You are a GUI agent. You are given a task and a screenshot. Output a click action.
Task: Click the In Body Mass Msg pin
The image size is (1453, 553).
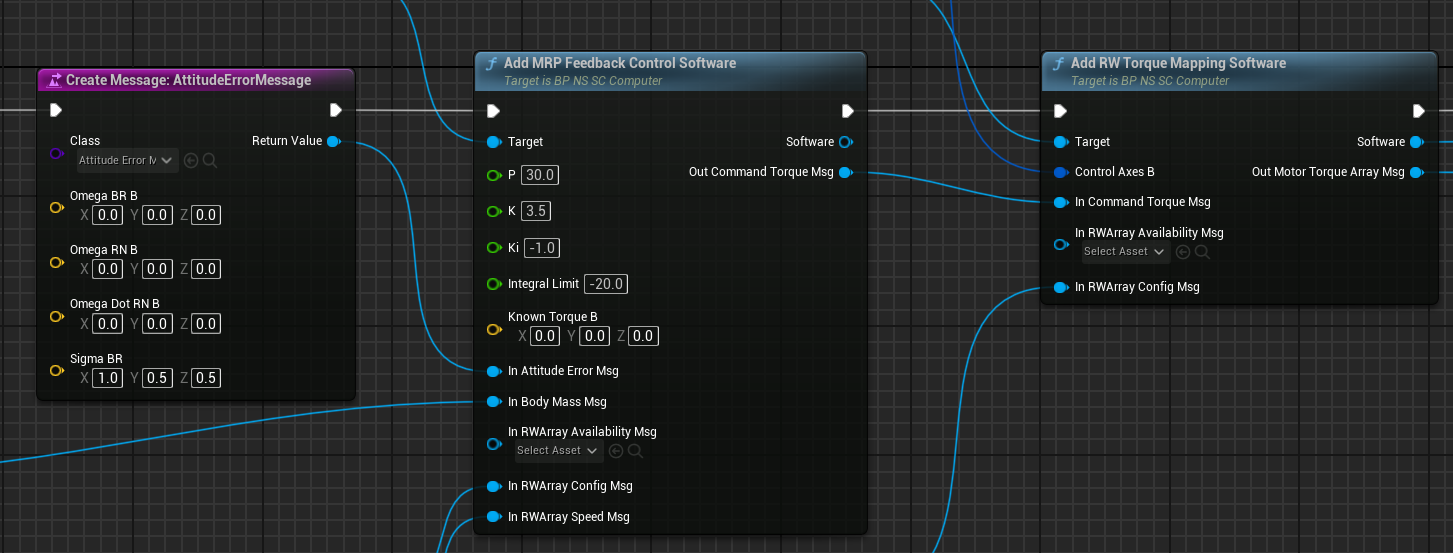pyautogui.click(x=493, y=402)
